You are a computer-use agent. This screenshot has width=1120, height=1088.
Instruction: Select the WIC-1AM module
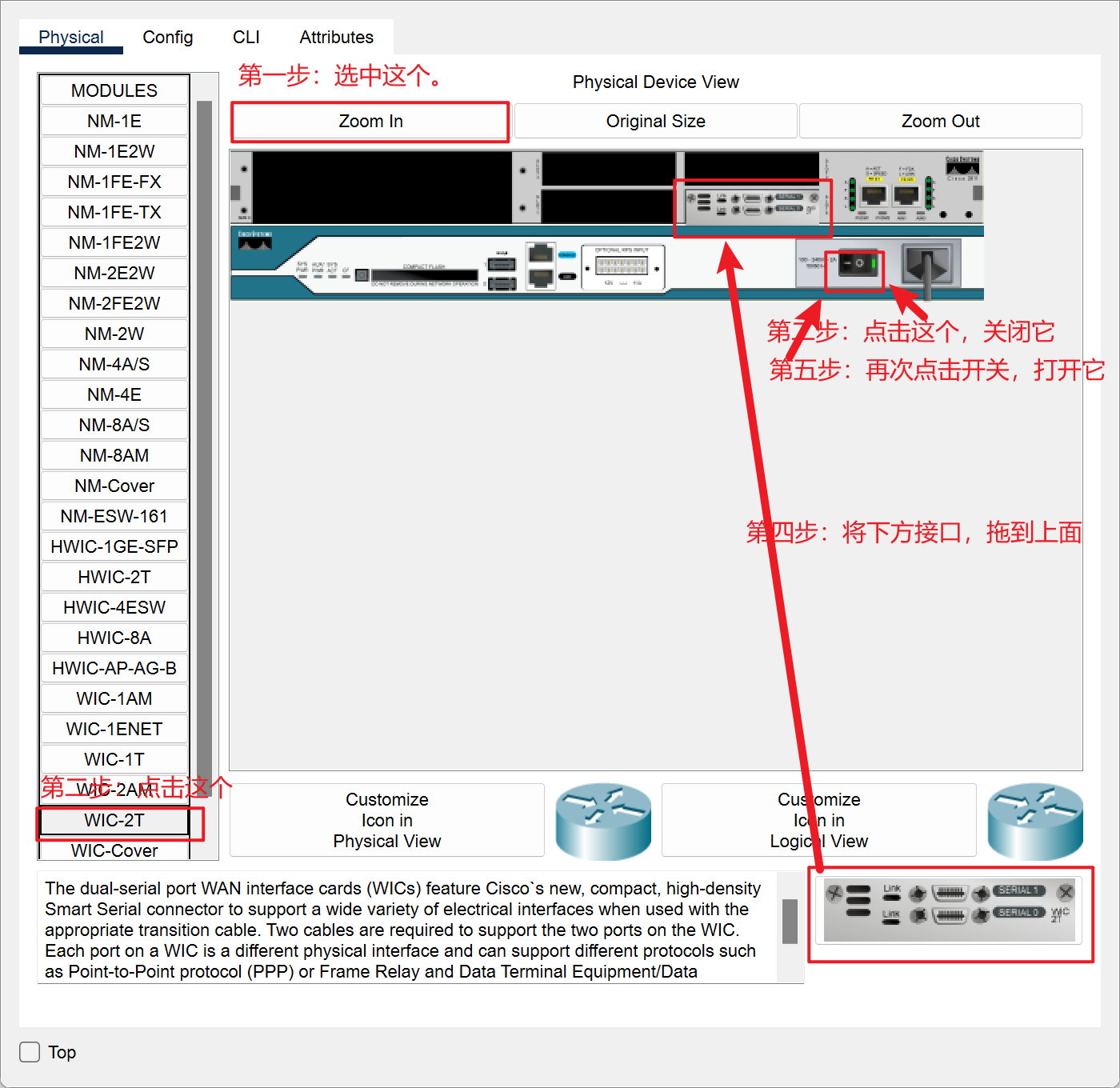(114, 698)
